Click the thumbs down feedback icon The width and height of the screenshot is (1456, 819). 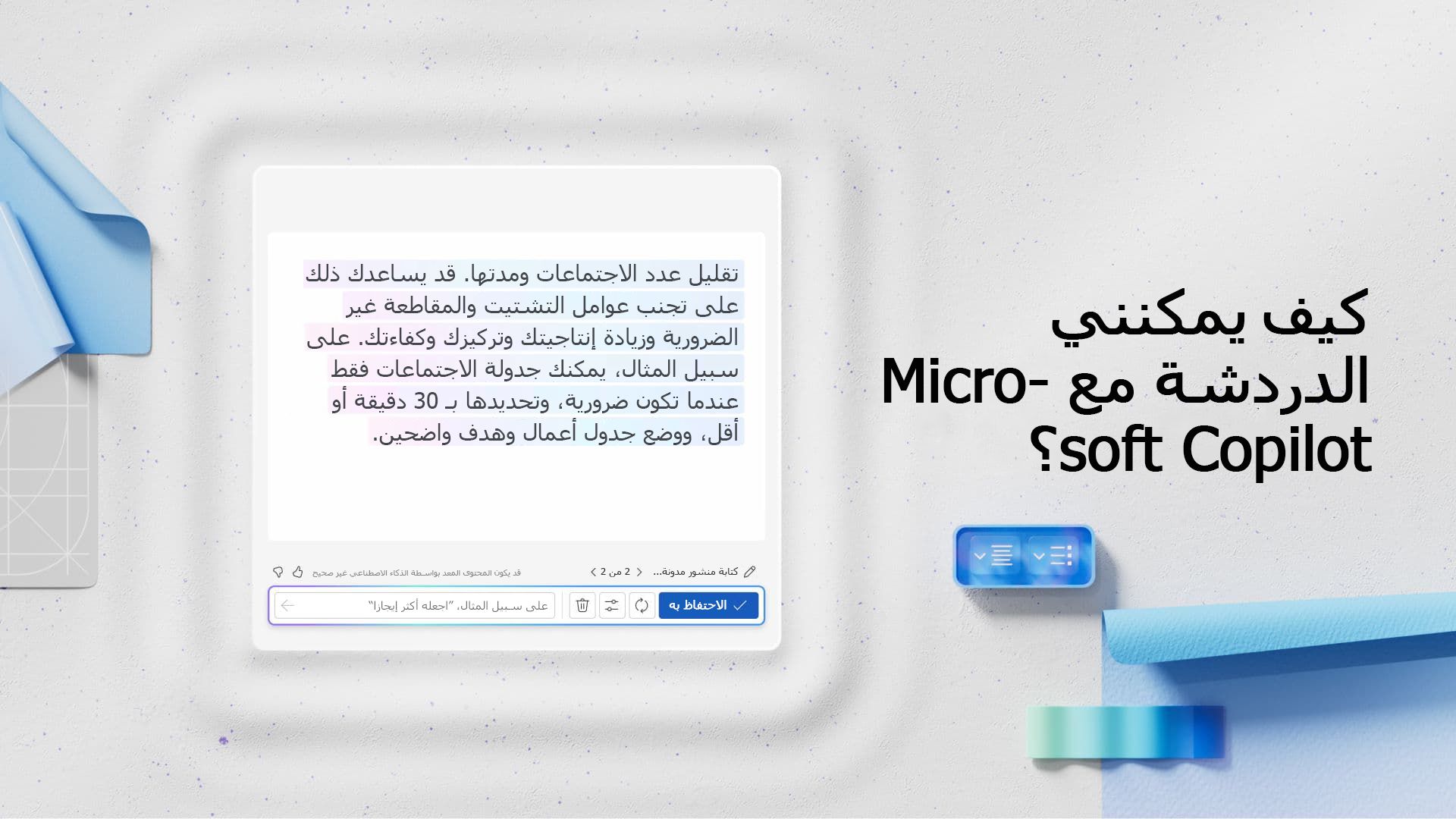278,571
